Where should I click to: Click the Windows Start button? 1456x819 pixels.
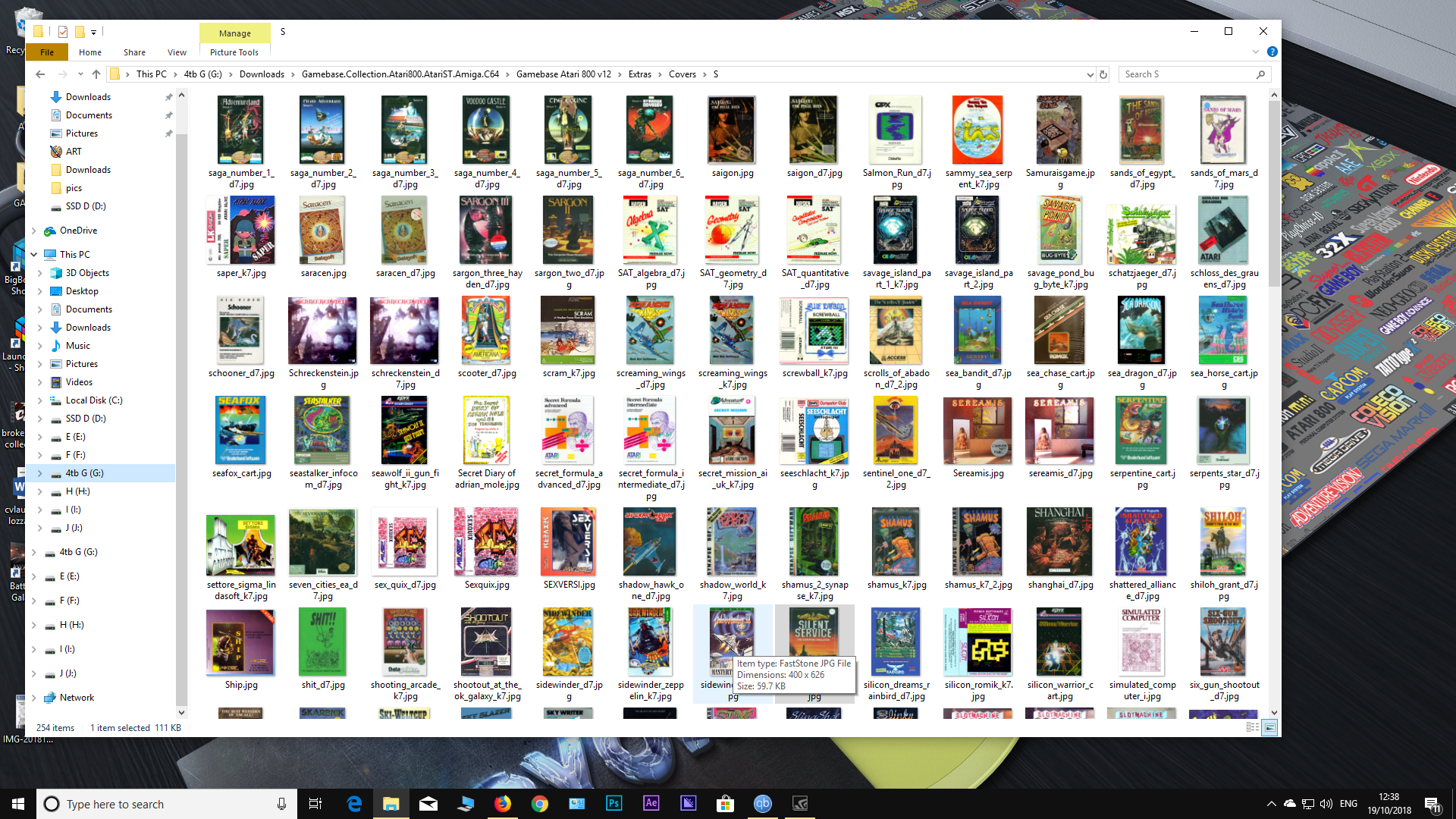click(x=18, y=804)
